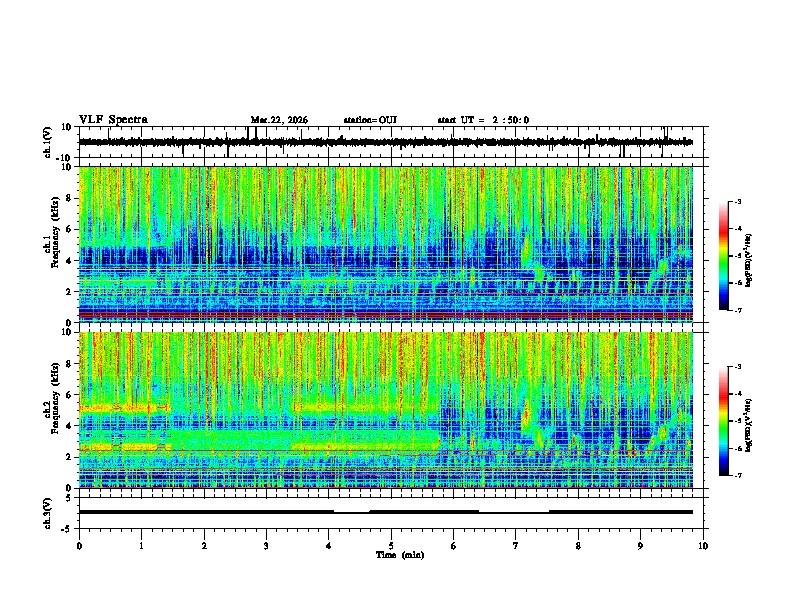Click the ch.2 color bar log(PSD) label
Viewport: 792px width, 612px height.
pyautogui.click(x=749, y=425)
